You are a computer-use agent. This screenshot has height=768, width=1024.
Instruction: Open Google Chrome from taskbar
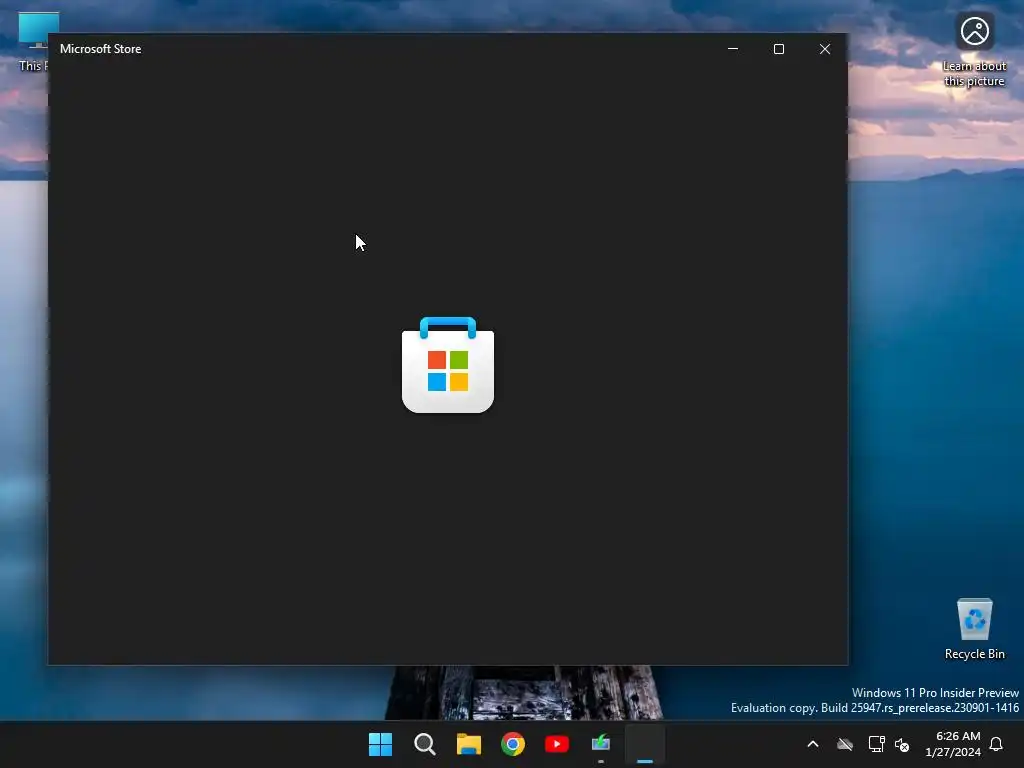(x=513, y=744)
